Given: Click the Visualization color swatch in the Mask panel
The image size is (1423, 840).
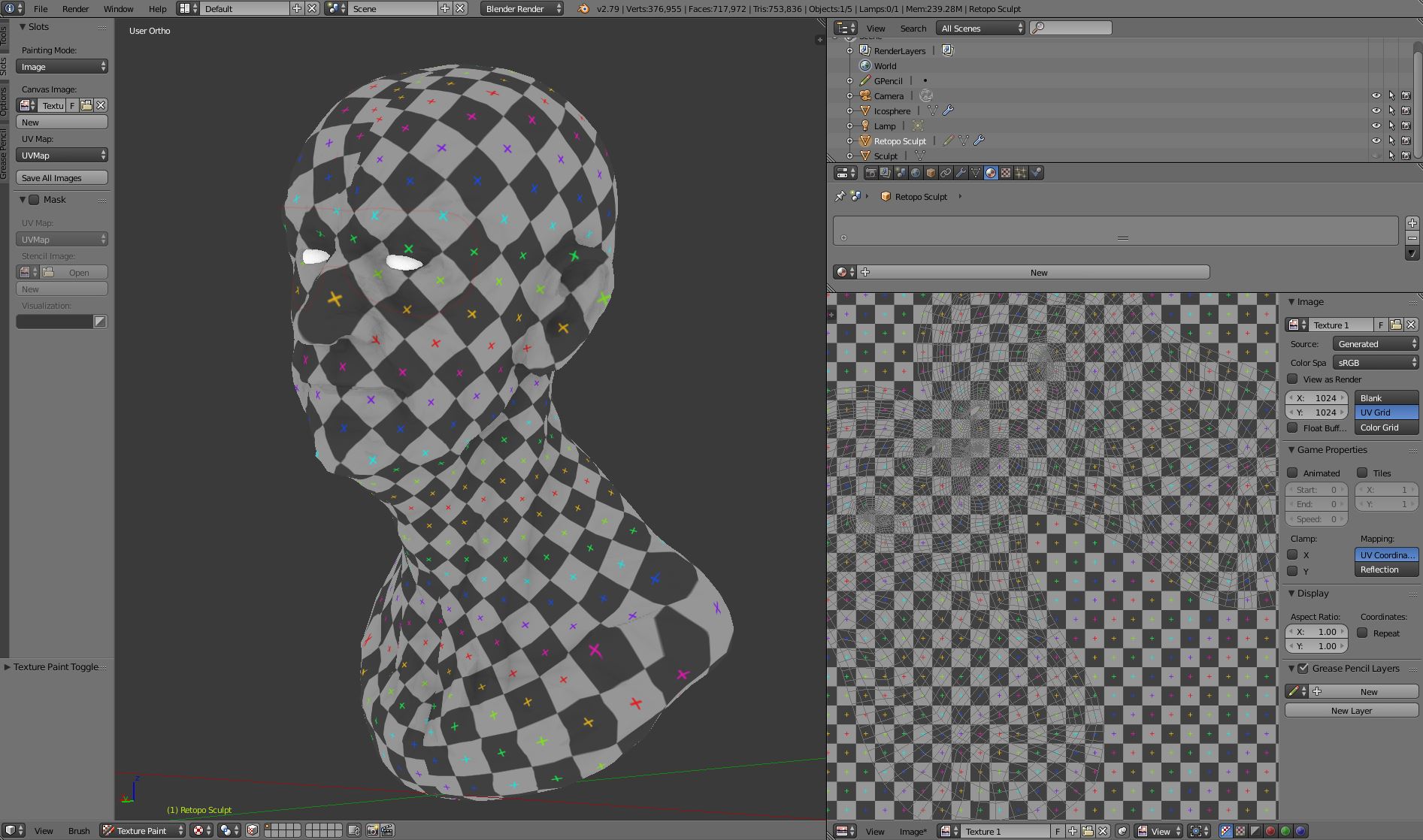Looking at the screenshot, I should pos(53,321).
